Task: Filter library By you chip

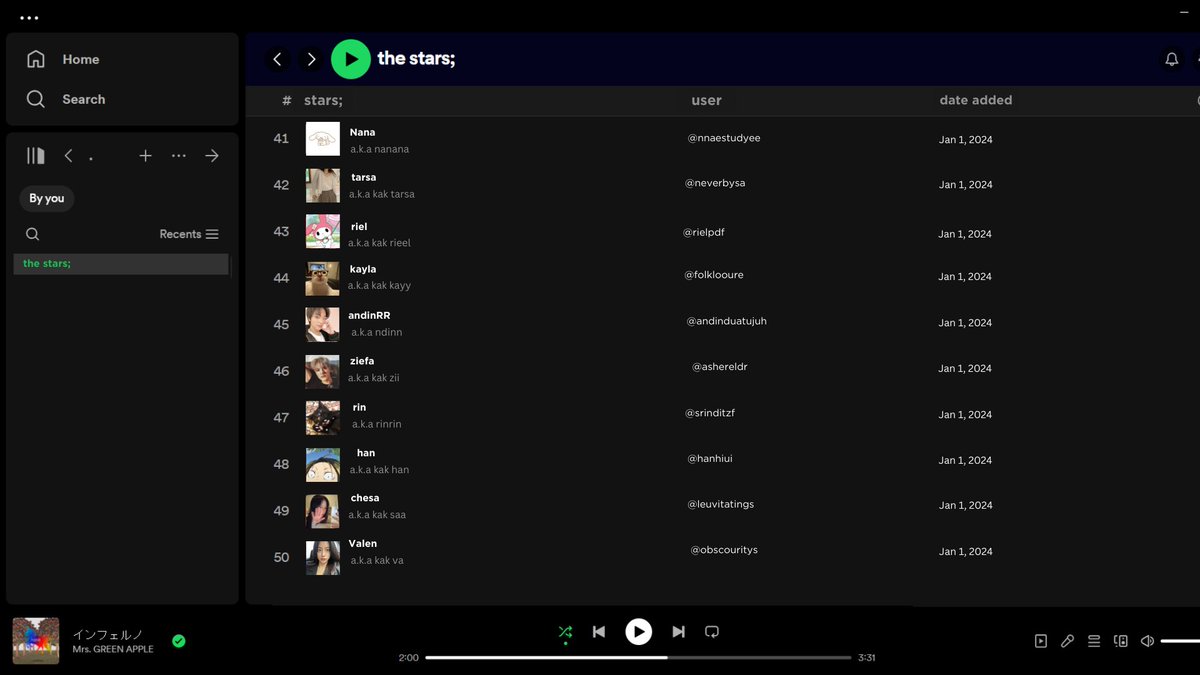Action: coord(47,198)
